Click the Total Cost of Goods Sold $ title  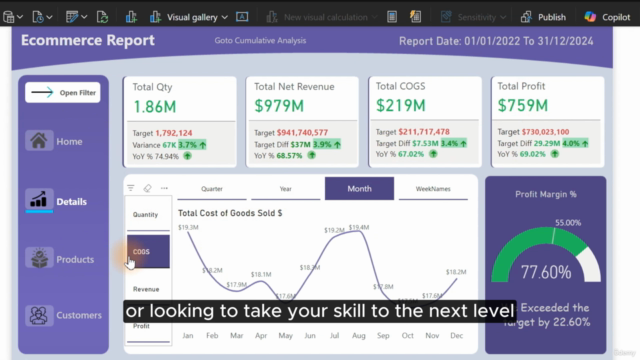pyautogui.click(x=230, y=213)
